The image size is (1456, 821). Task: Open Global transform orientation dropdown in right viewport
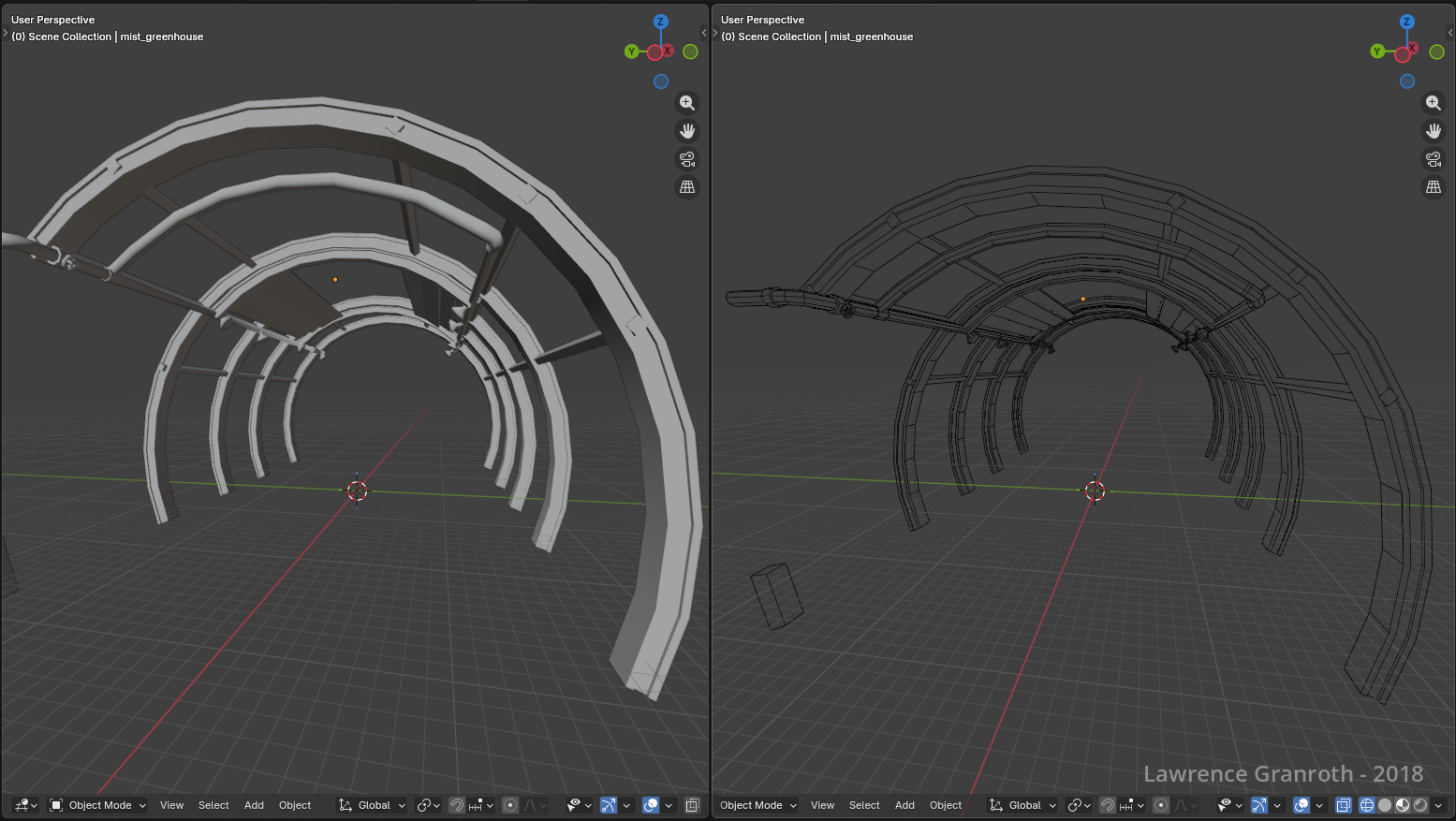(x=1024, y=805)
